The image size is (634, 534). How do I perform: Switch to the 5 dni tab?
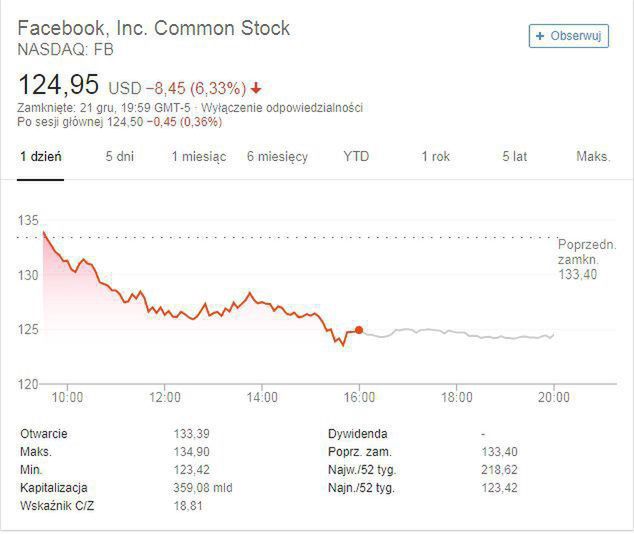120,157
